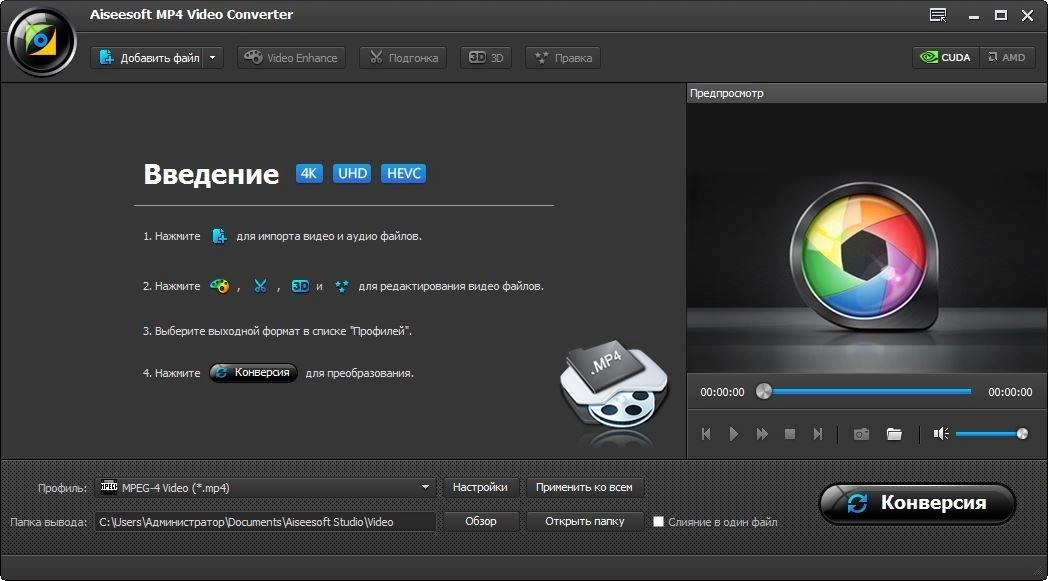This screenshot has height=581, width=1048.
Task: Click Применить ко всем button
Action: point(584,487)
